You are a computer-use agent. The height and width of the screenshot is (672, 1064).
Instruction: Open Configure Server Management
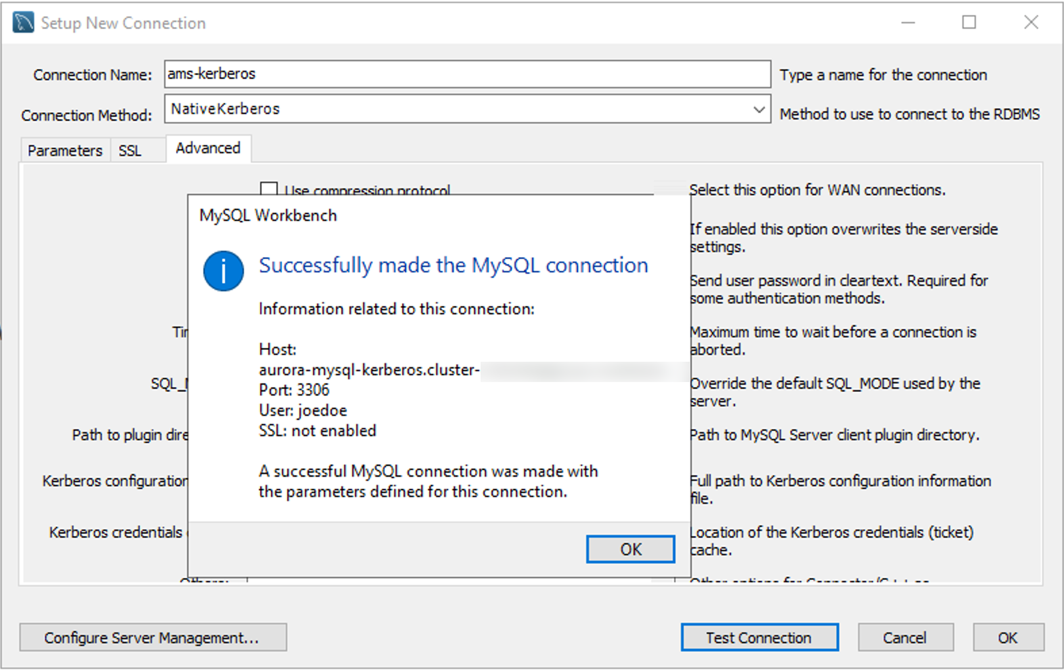(x=153, y=637)
